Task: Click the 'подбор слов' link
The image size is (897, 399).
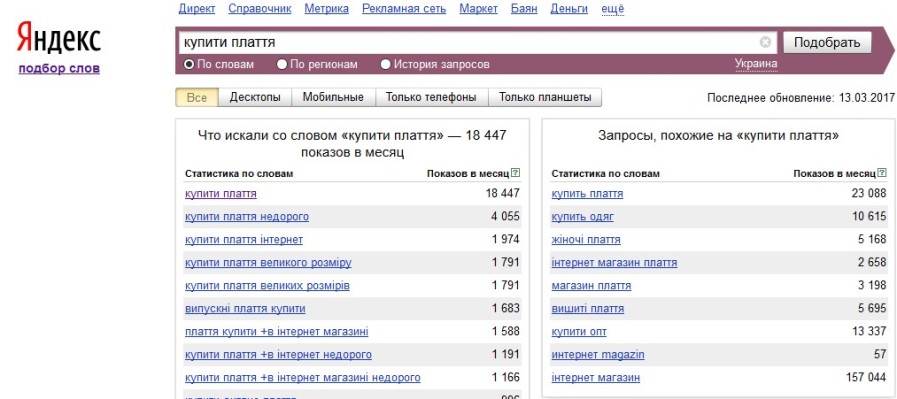Action: pos(59,69)
